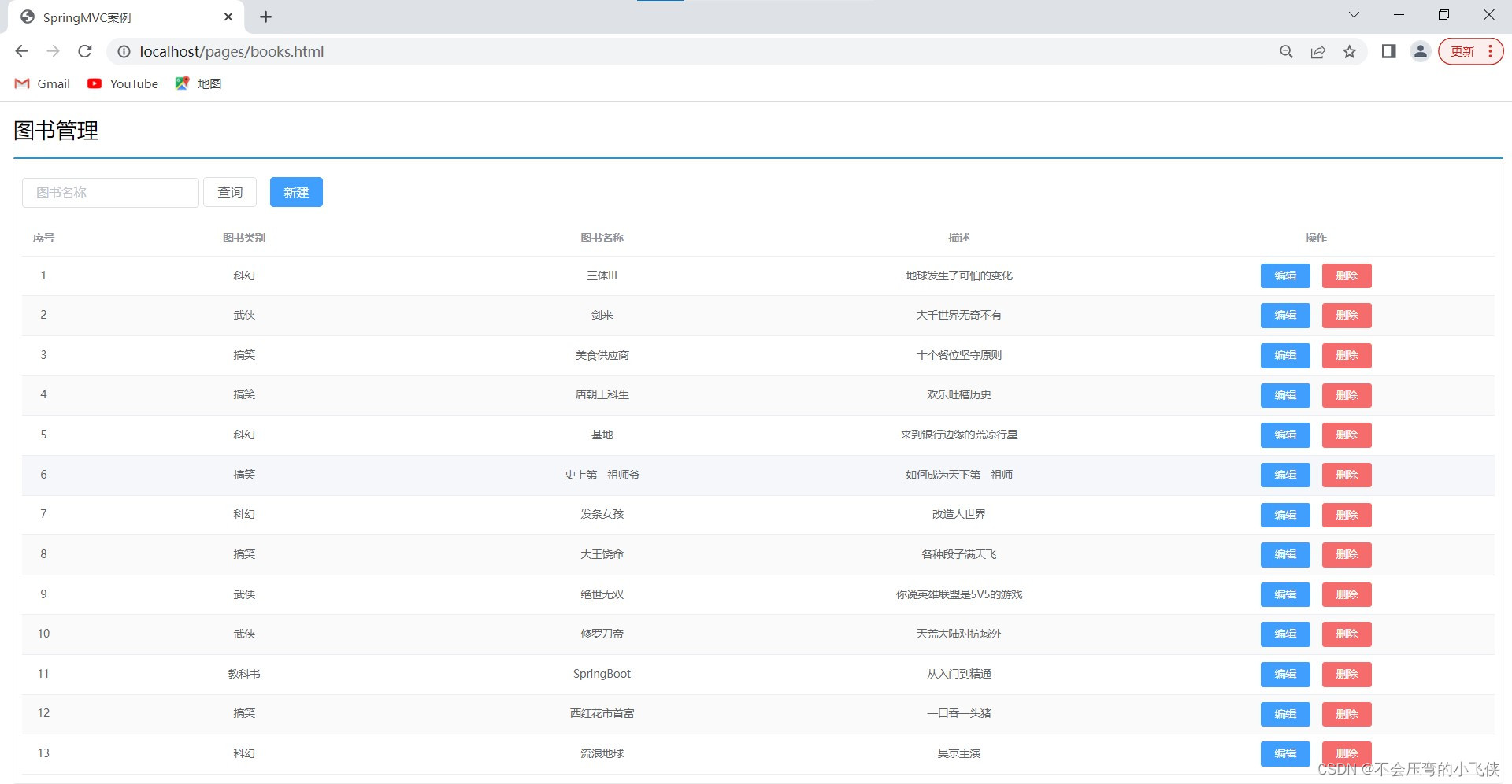1512x784 pixels.
Task: Bookmark this page with star icon
Action: click(x=1350, y=51)
